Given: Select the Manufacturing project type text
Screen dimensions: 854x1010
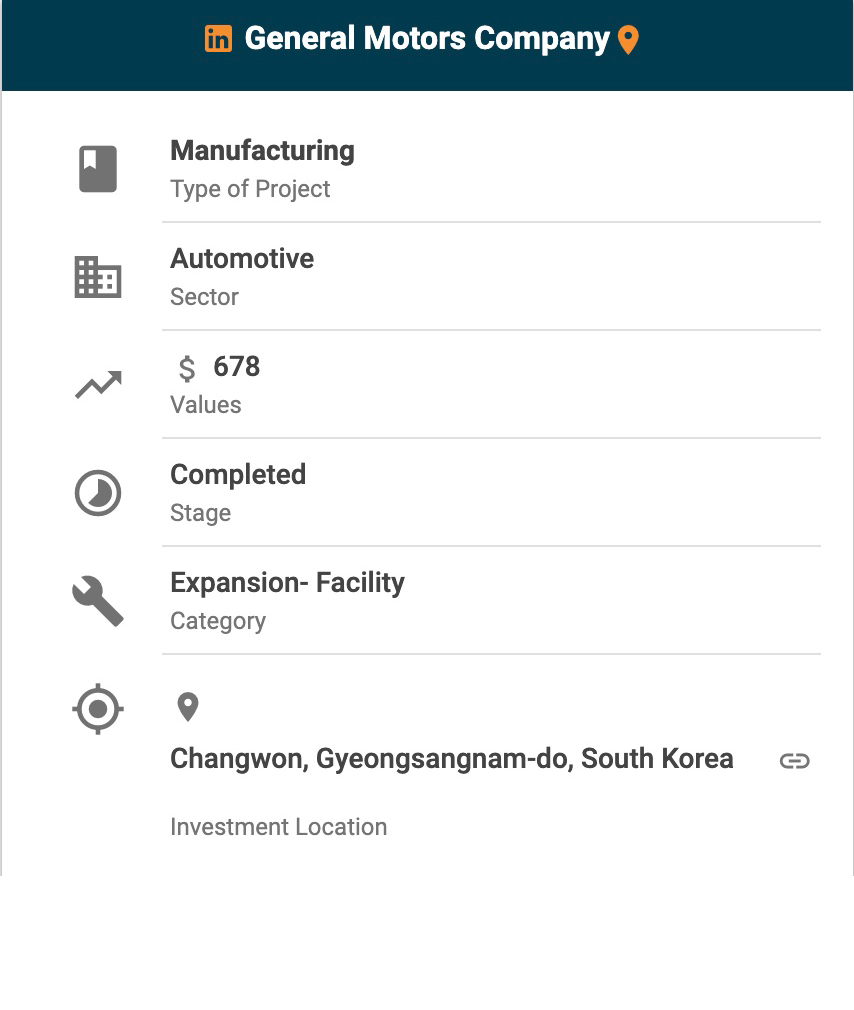Looking at the screenshot, I should tap(262, 151).
